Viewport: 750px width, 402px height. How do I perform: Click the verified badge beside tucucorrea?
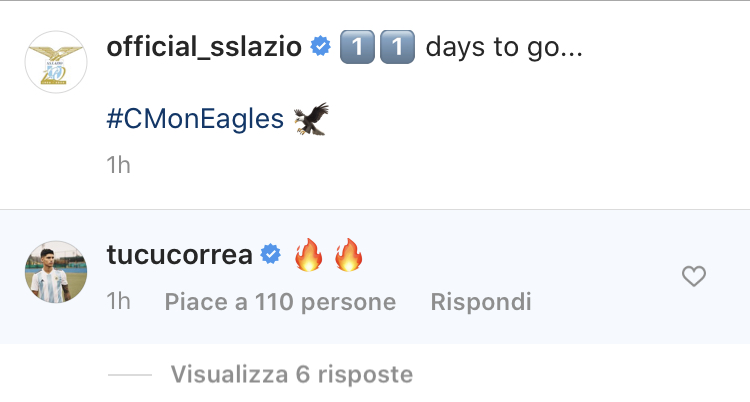point(271,254)
